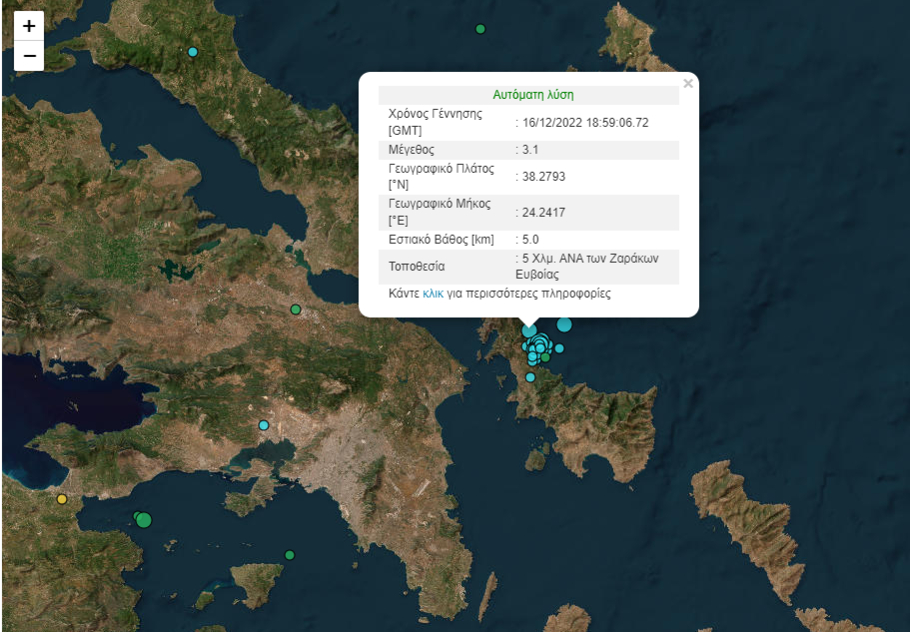
Task: Click the longitude value 24.2417
Action: 543,212
